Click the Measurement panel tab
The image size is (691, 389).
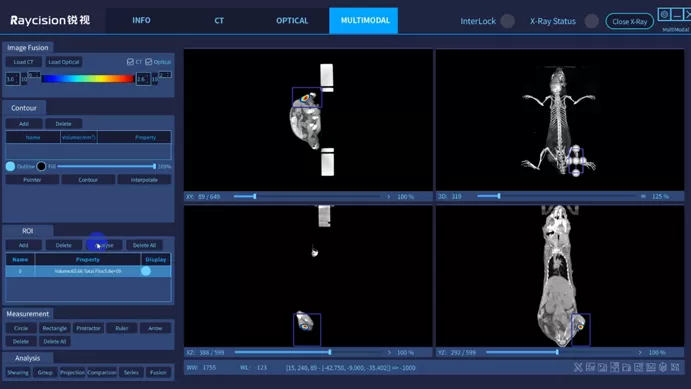(28, 314)
